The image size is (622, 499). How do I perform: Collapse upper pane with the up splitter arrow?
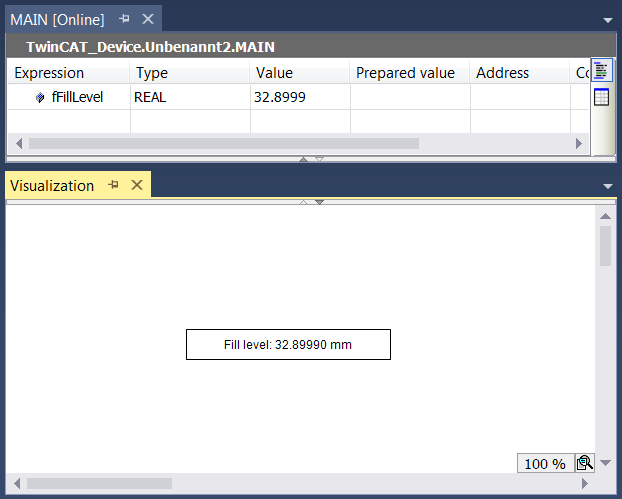point(303,159)
